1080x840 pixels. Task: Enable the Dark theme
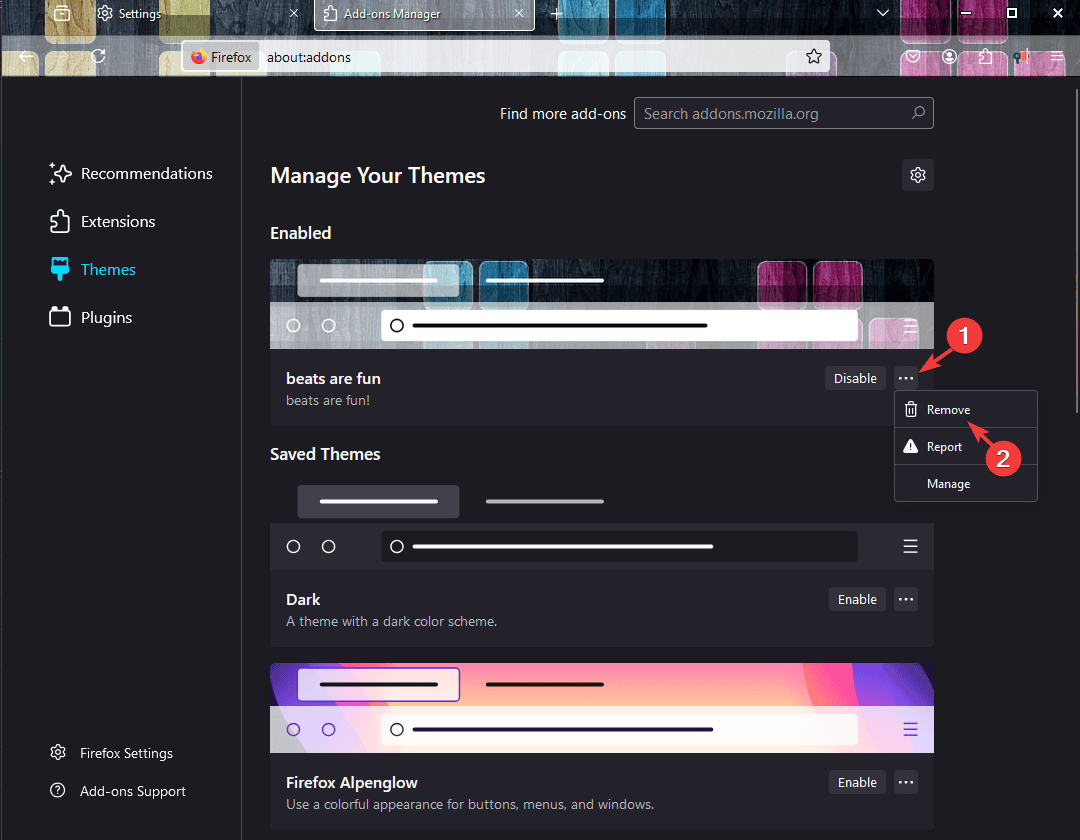857,600
